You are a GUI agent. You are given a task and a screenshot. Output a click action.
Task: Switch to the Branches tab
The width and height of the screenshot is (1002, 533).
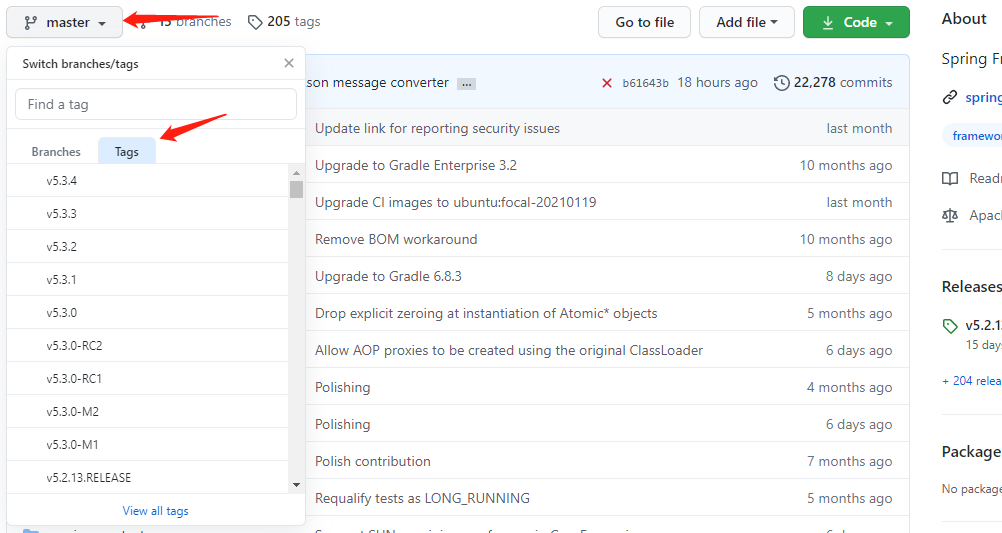point(56,152)
